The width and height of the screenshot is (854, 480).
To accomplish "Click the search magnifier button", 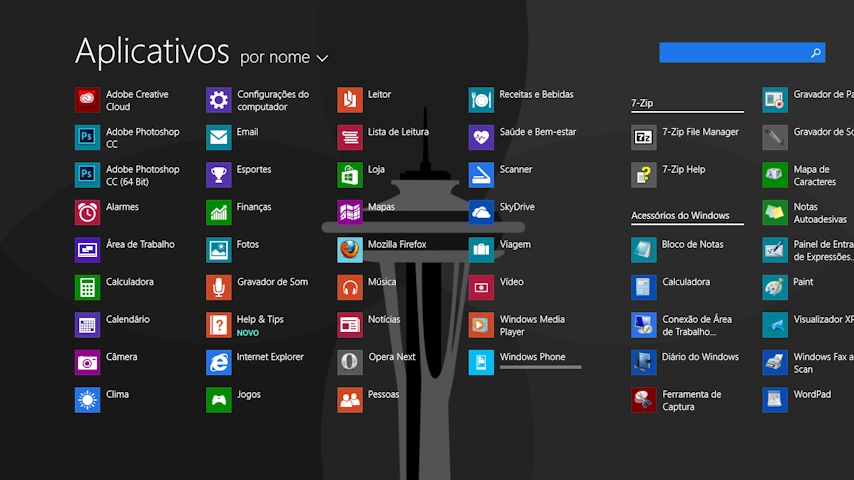I will [815, 52].
